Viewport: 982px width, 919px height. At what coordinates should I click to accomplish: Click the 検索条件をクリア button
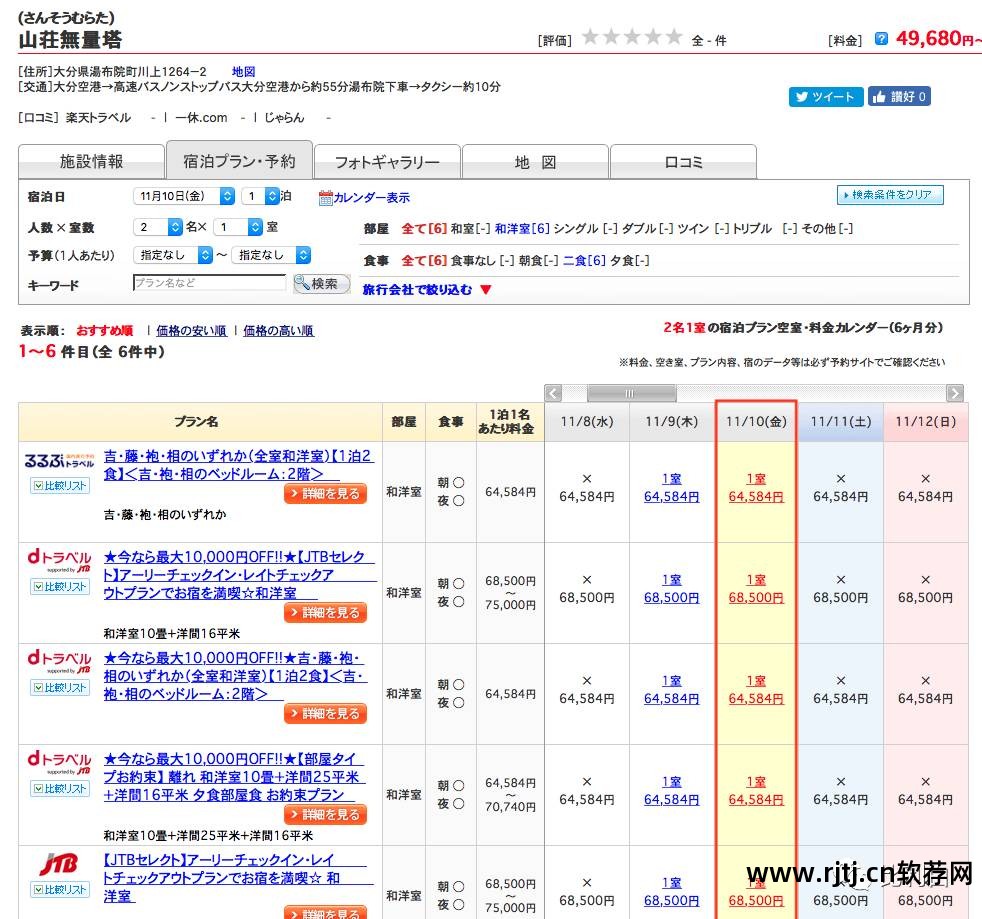890,195
